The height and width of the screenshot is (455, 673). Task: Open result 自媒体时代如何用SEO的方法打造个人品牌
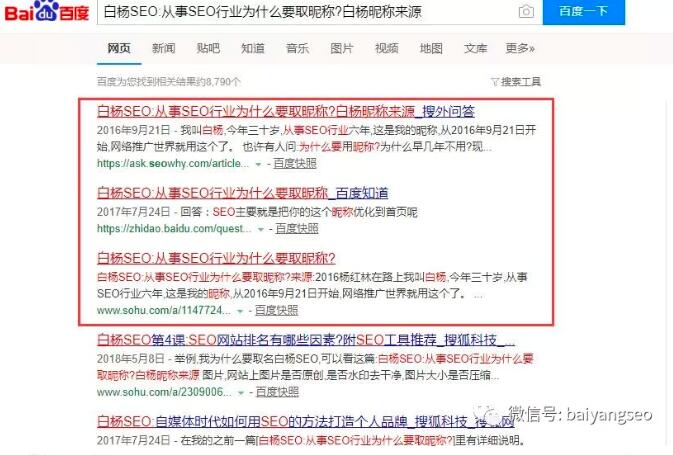306,422
